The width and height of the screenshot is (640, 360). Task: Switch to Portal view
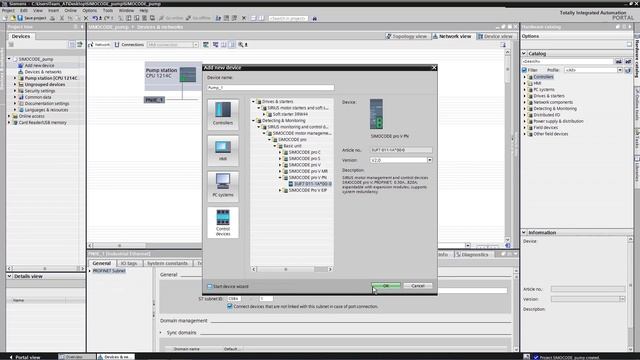(25, 357)
